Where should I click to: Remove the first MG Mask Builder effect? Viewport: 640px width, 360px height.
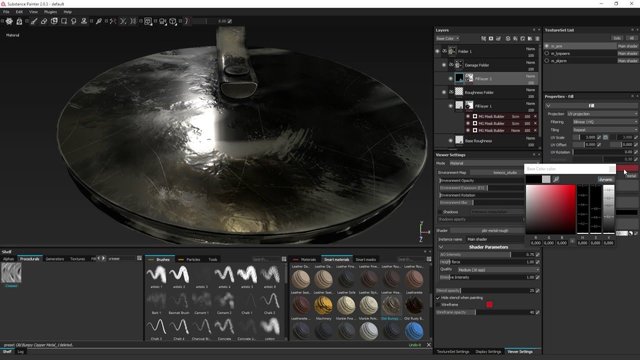[x=535, y=117]
